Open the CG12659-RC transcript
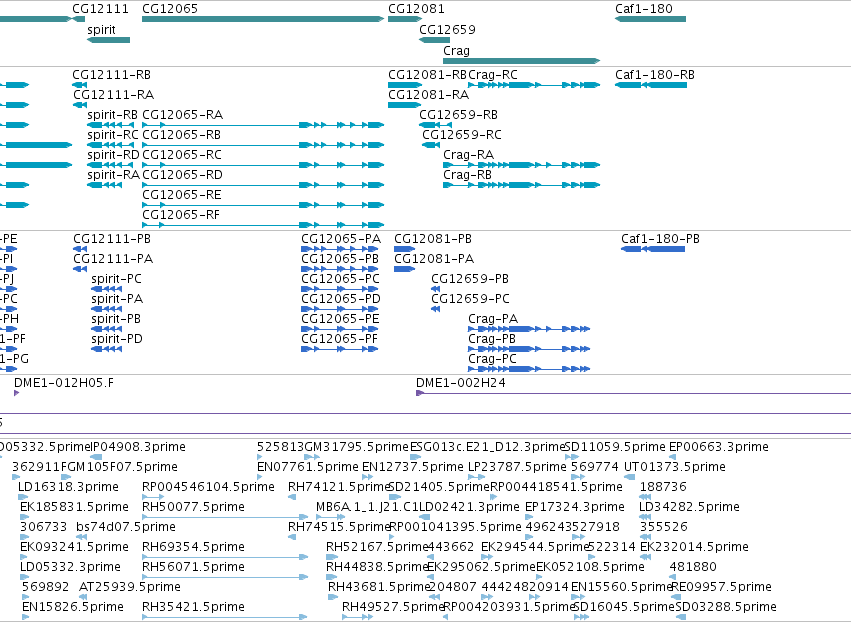 click(462, 135)
